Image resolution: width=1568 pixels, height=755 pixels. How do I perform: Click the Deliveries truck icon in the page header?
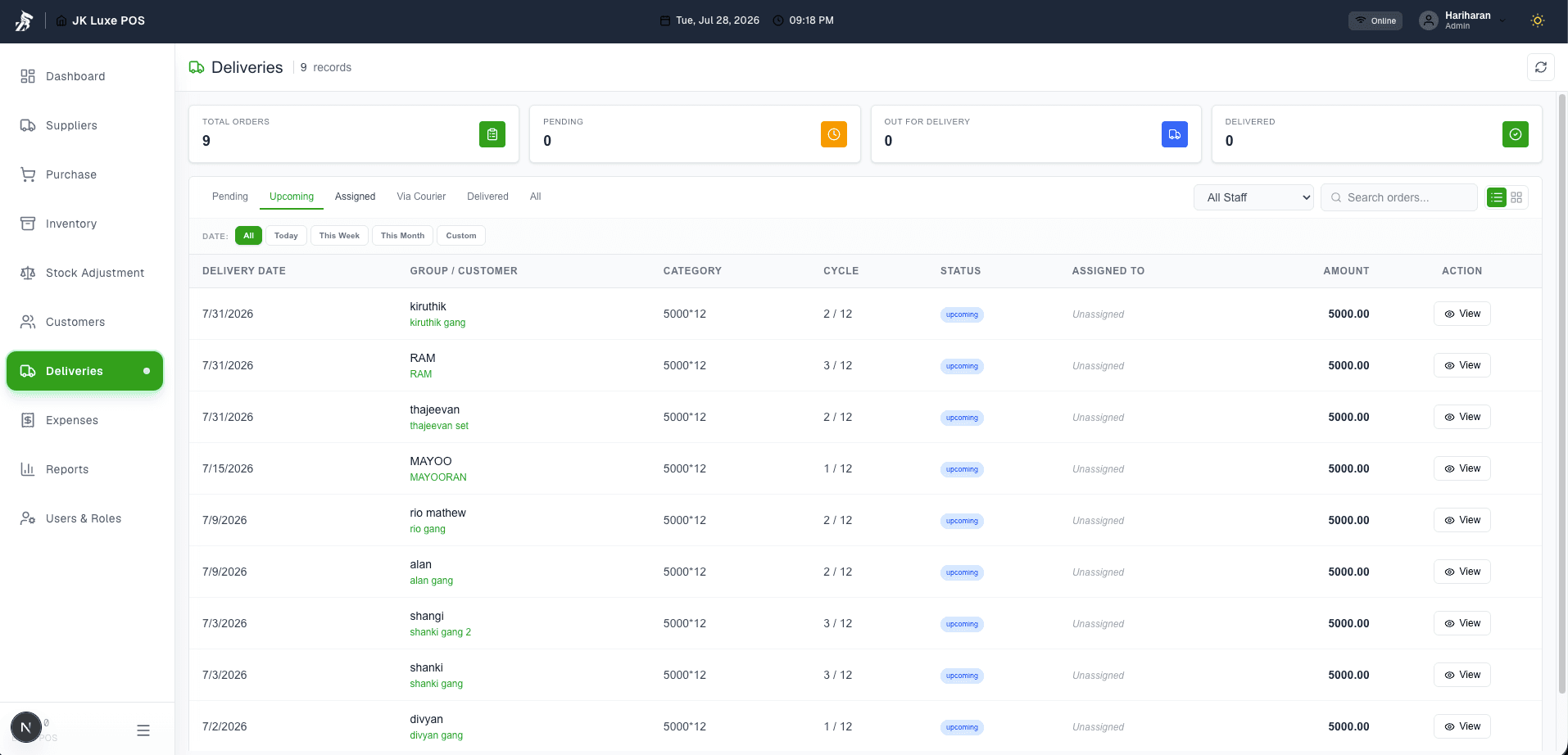point(197,67)
